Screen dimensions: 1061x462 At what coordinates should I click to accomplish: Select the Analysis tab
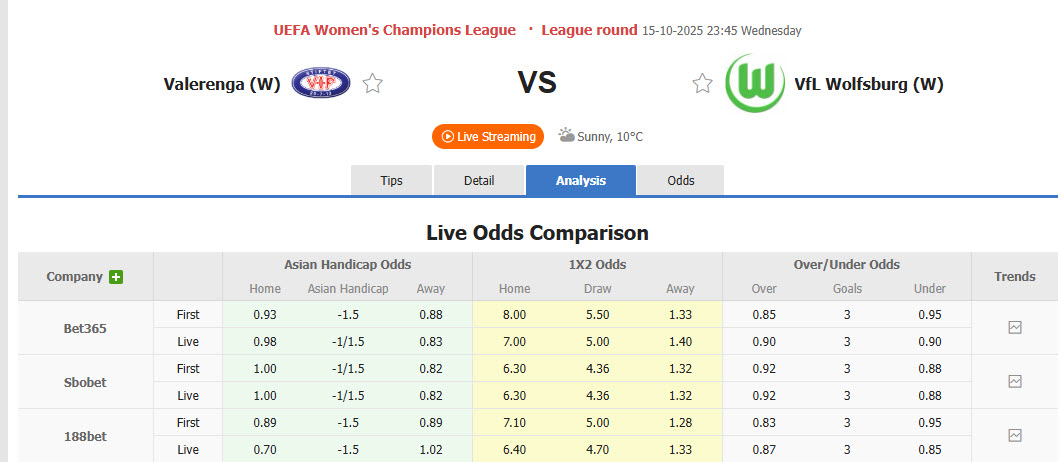(581, 181)
